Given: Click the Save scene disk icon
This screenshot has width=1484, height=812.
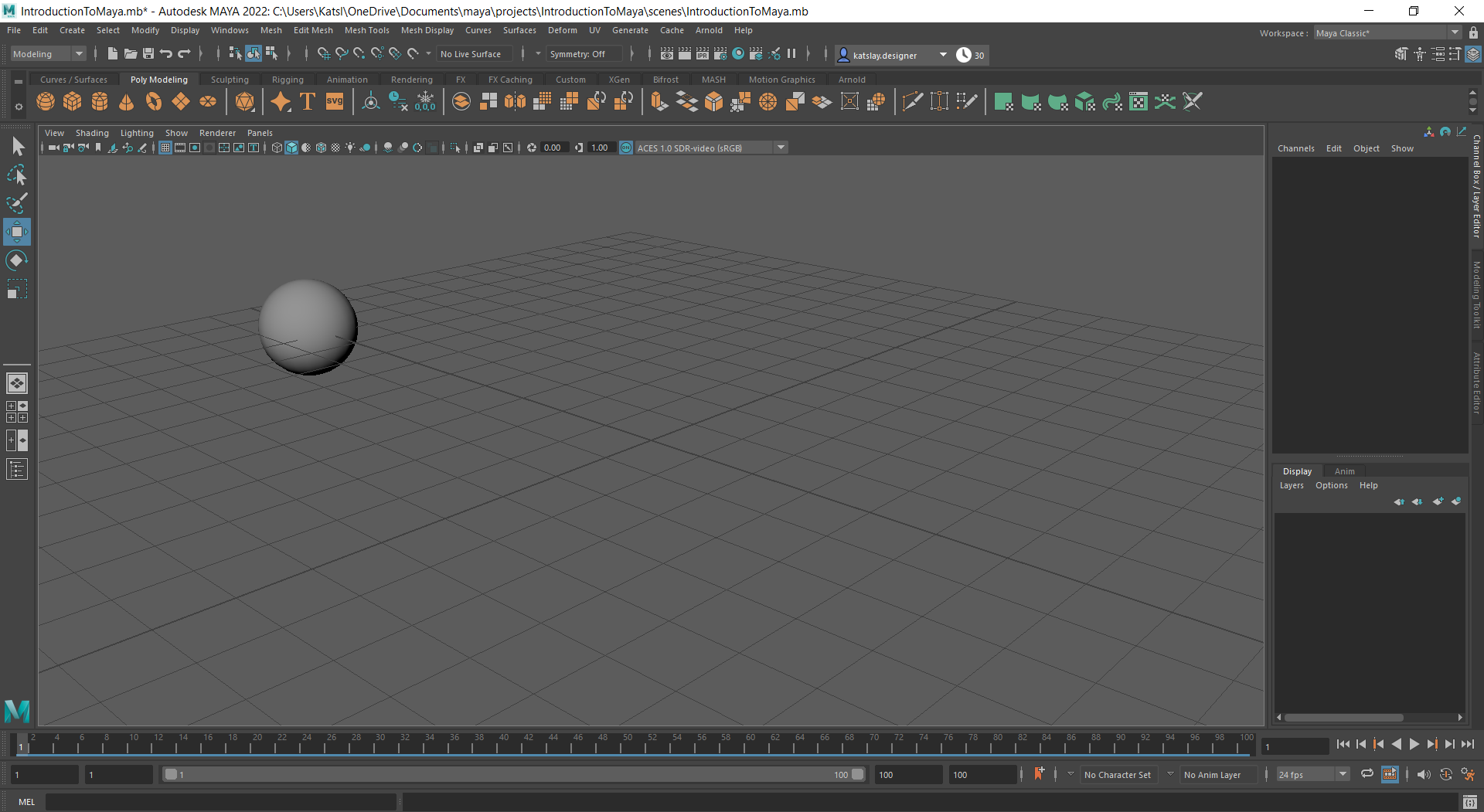Looking at the screenshot, I should pos(148,53).
